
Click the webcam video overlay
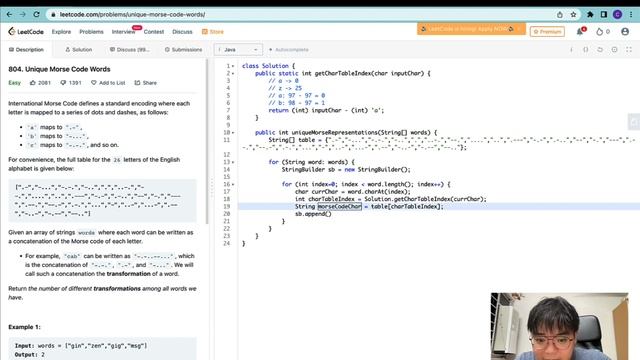(560, 326)
